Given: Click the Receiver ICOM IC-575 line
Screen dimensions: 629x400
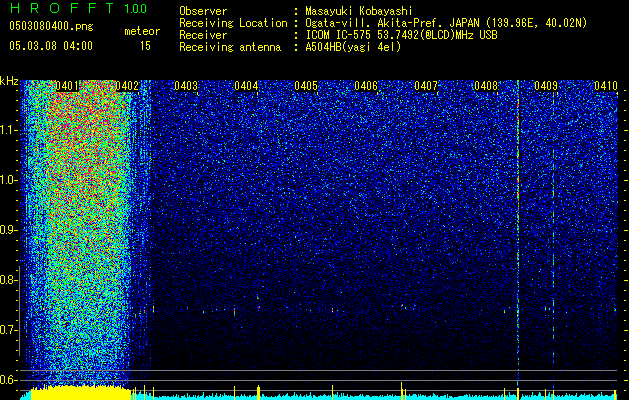Looking at the screenshot, I should click(x=401, y=35).
